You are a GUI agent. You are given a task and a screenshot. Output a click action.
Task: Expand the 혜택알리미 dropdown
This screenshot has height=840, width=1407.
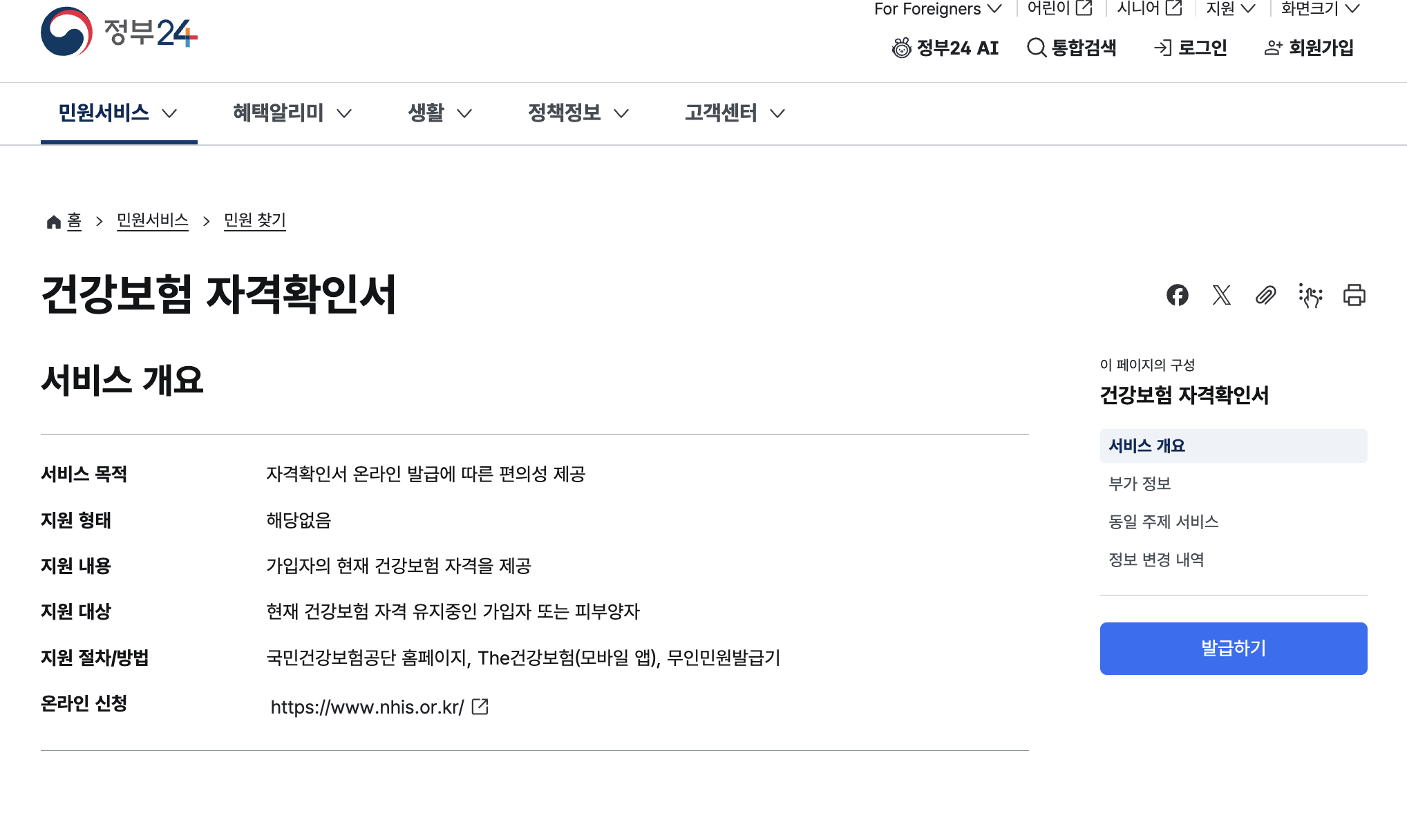[292, 113]
